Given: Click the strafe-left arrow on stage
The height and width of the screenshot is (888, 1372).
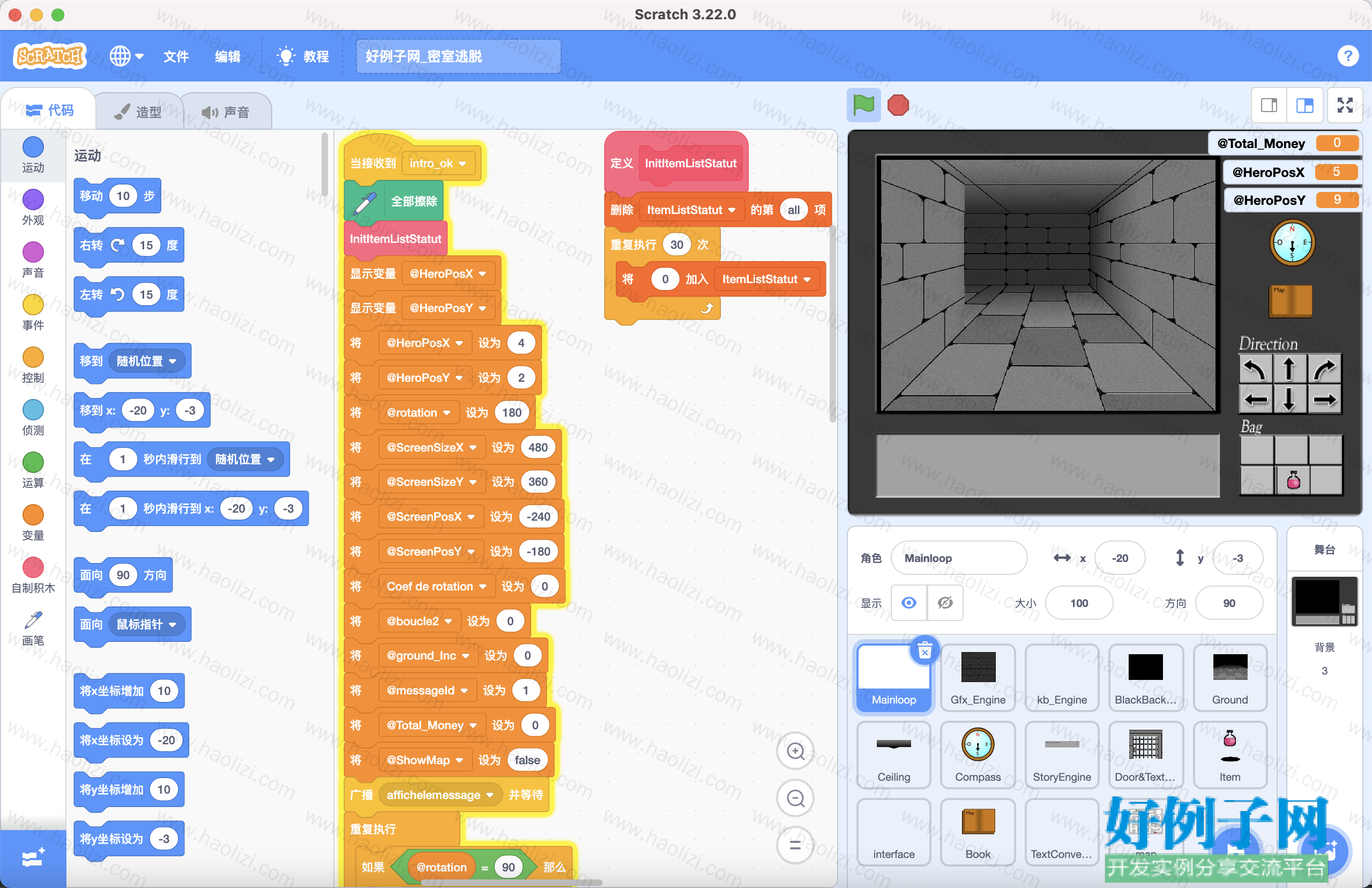Looking at the screenshot, I should [1256, 399].
